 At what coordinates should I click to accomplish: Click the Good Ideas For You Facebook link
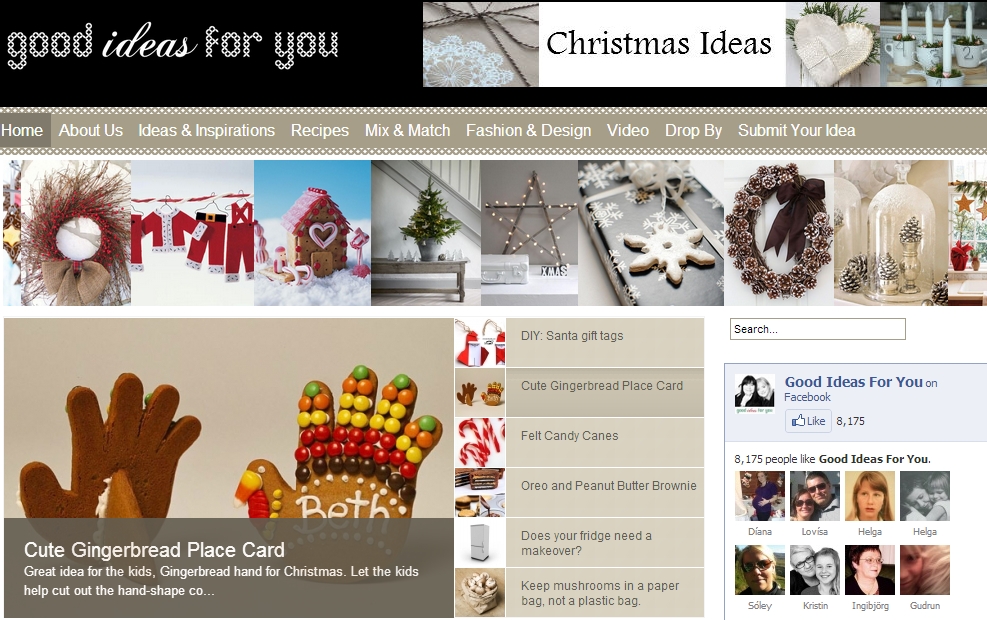pyautogui.click(x=854, y=381)
